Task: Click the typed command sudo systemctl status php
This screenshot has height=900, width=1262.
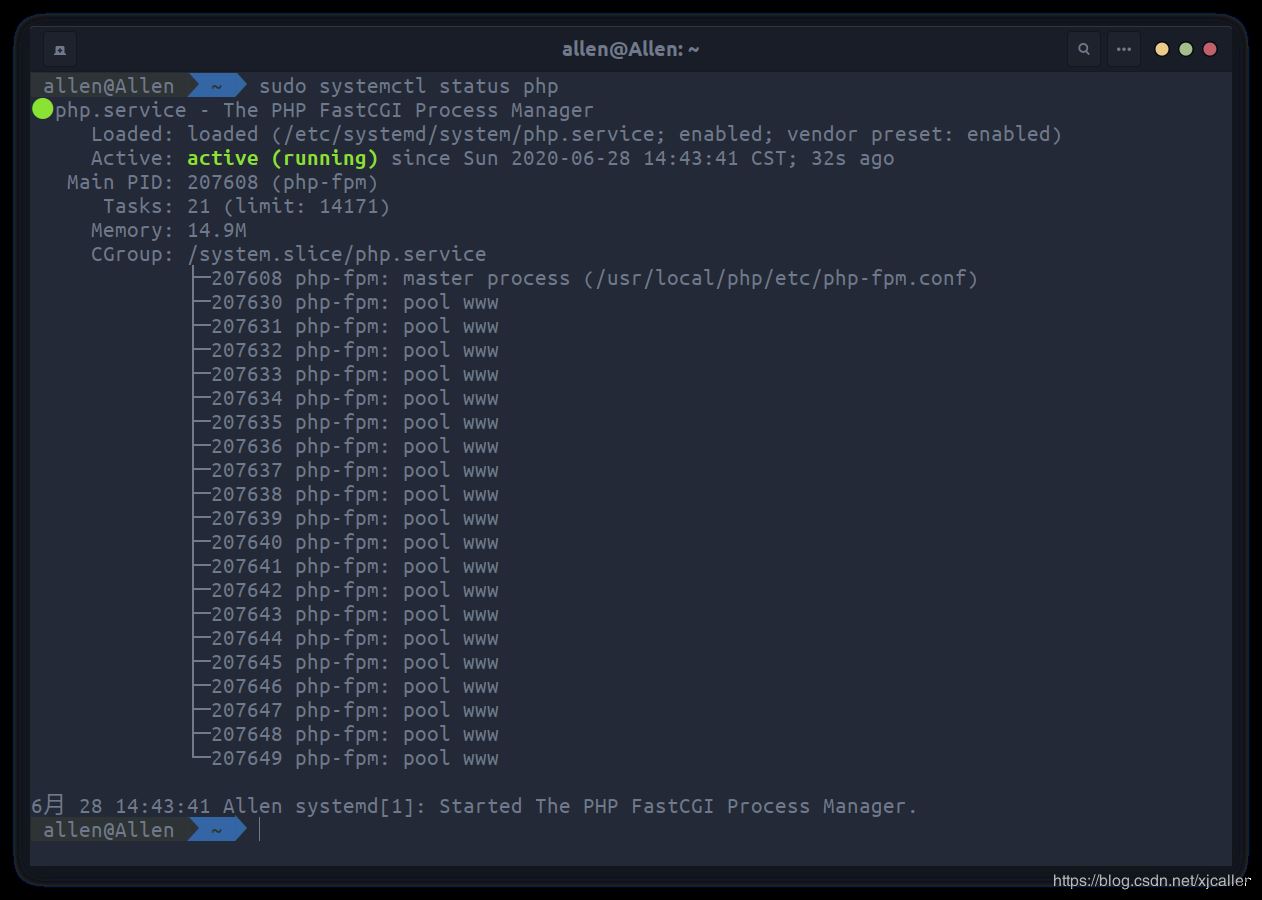Action: tap(408, 86)
